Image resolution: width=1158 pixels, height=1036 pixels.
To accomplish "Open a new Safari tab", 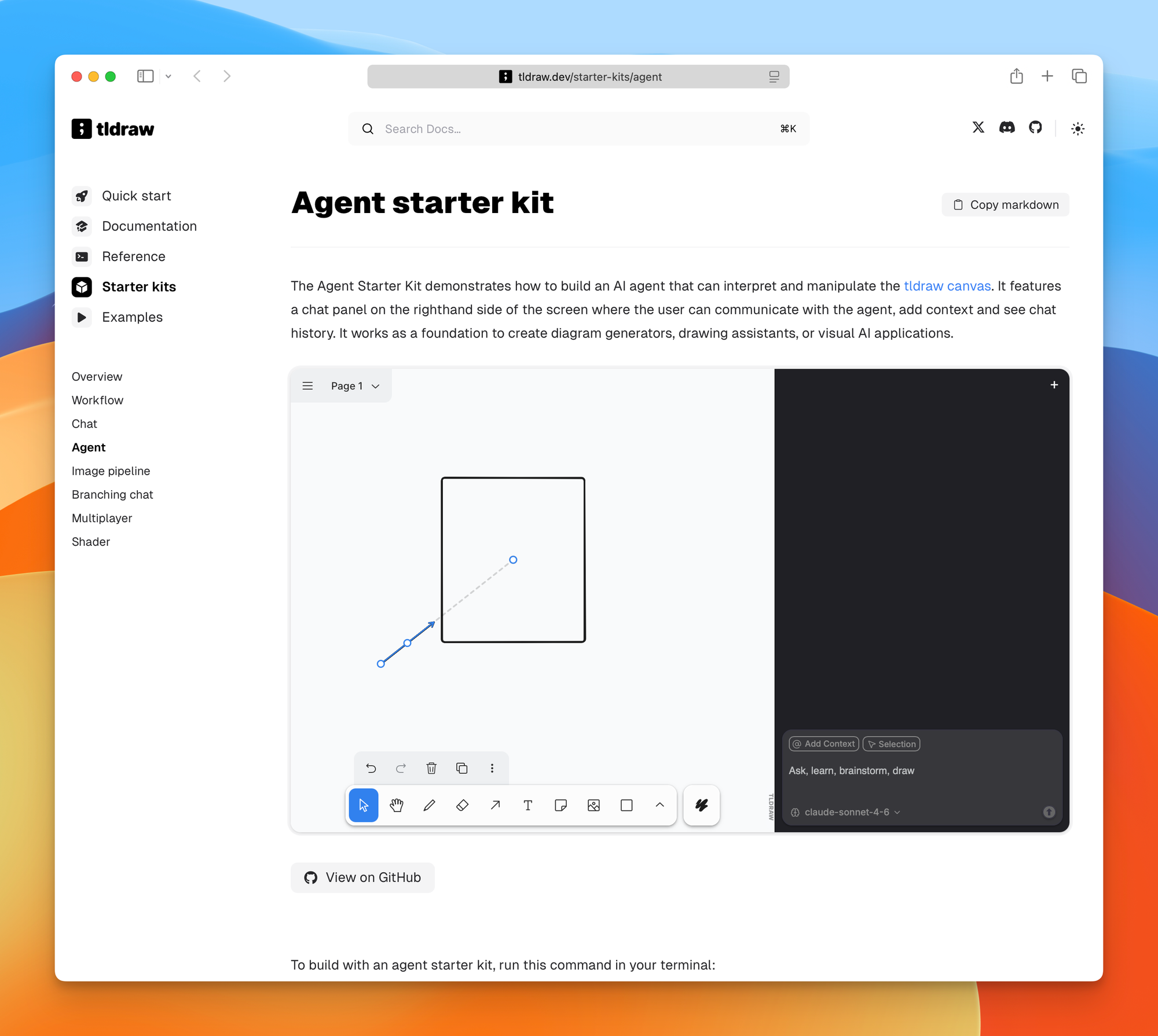I will tap(1047, 76).
